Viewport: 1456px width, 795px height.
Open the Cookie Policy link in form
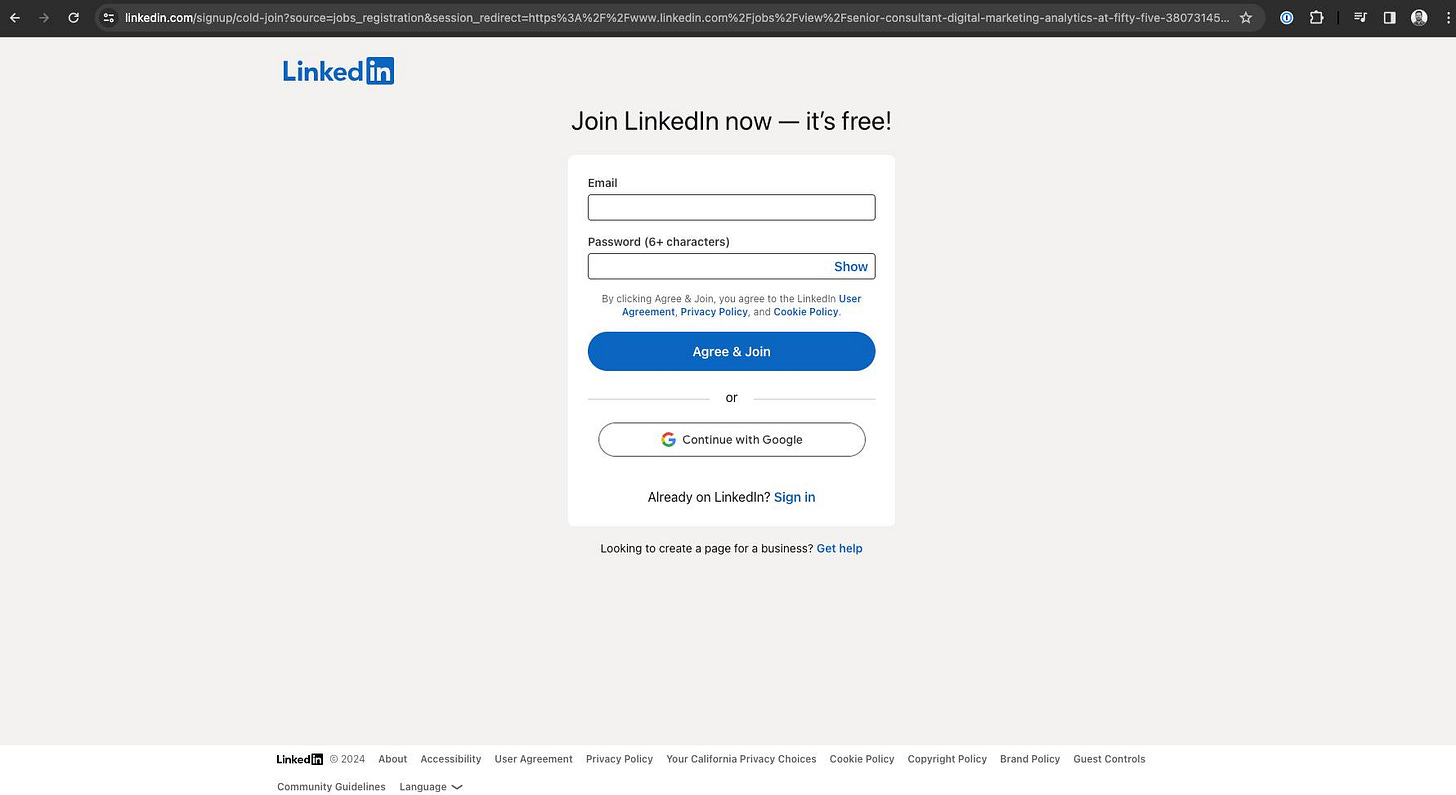pos(806,312)
